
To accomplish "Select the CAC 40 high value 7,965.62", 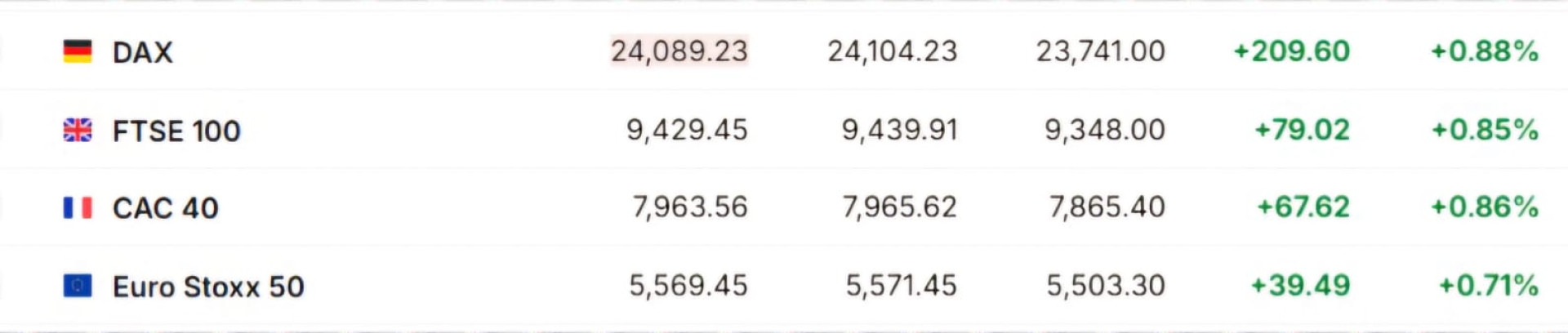I will pos(899,207).
